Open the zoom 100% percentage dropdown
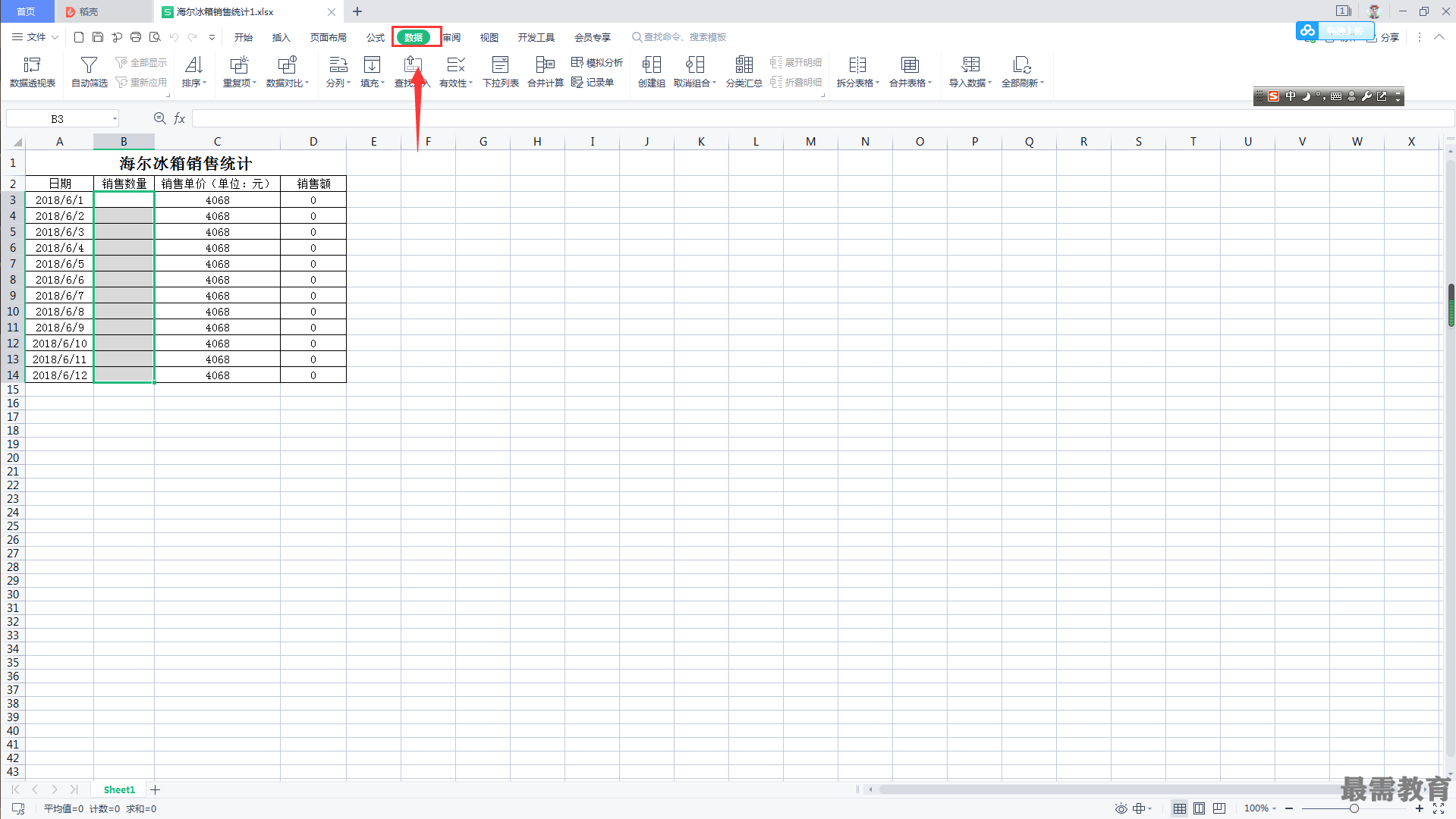The height and width of the screenshot is (819, 1456). click(x=1260, y=808)
